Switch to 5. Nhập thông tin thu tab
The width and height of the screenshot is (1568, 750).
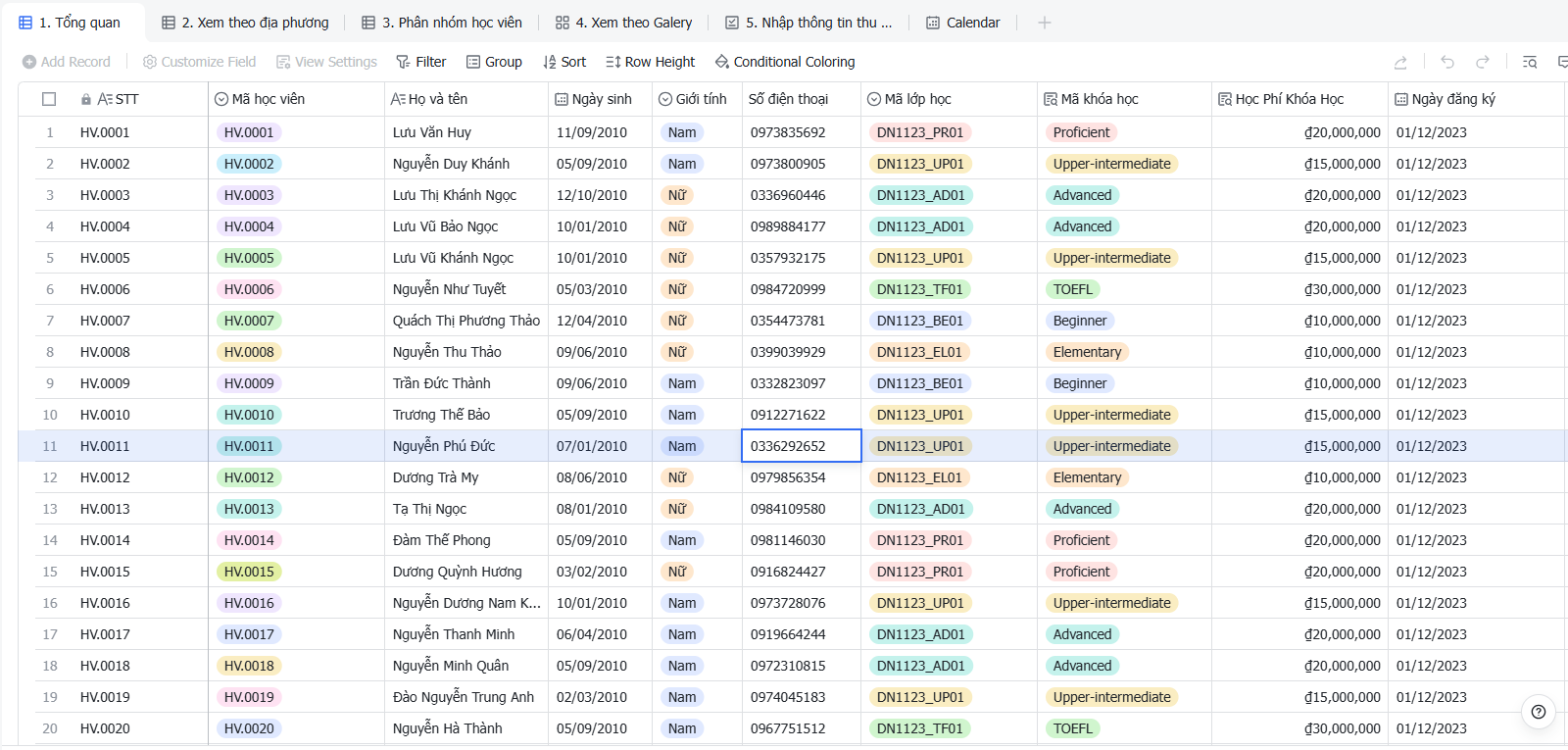click(x=808, y=23)
